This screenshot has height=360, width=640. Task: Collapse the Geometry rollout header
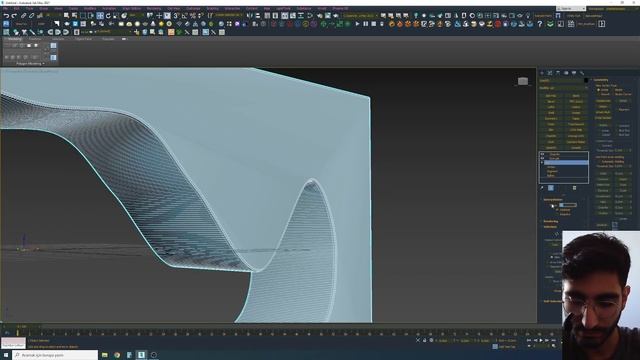tap(600, 80)
